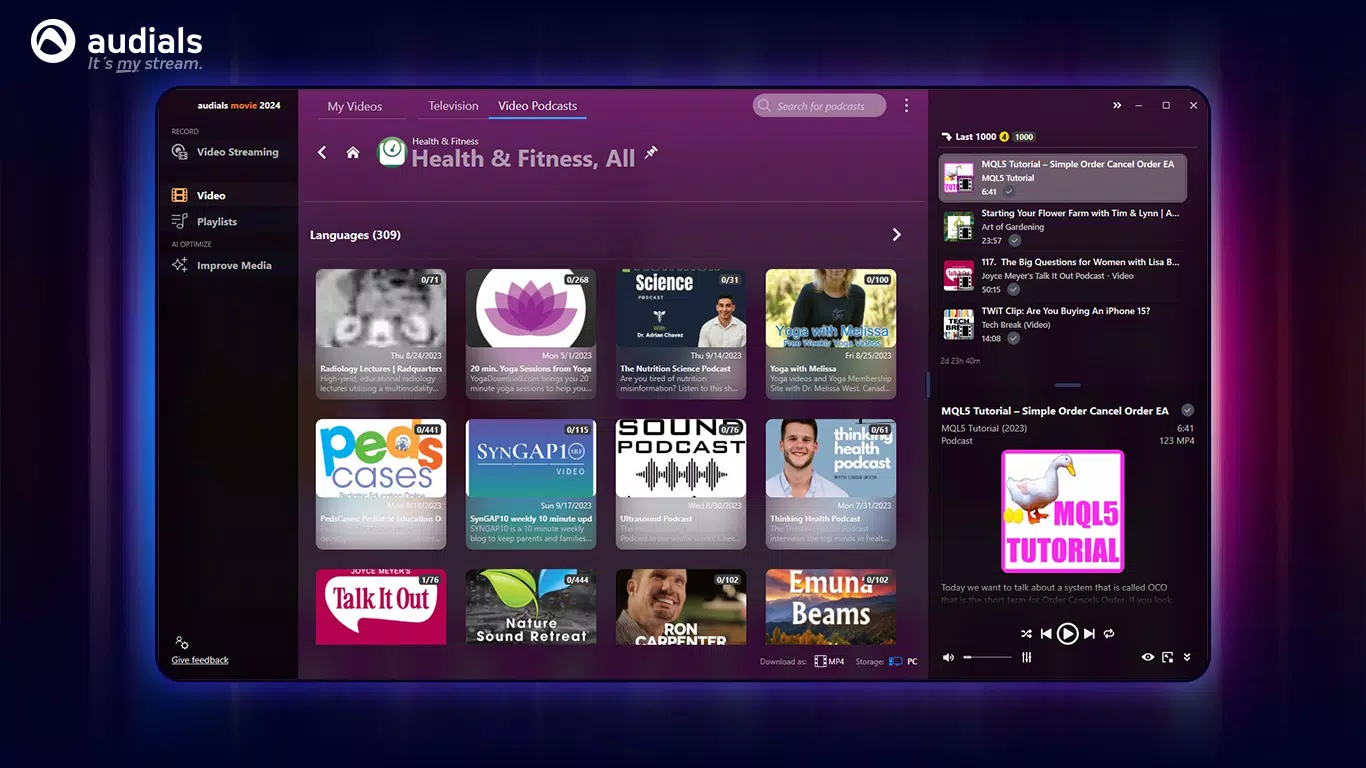Click the MQL5 Tutorial cover artwork
Viewport: 1366px width, 768px height.
pyautogui.click(x=1063, y=511)
